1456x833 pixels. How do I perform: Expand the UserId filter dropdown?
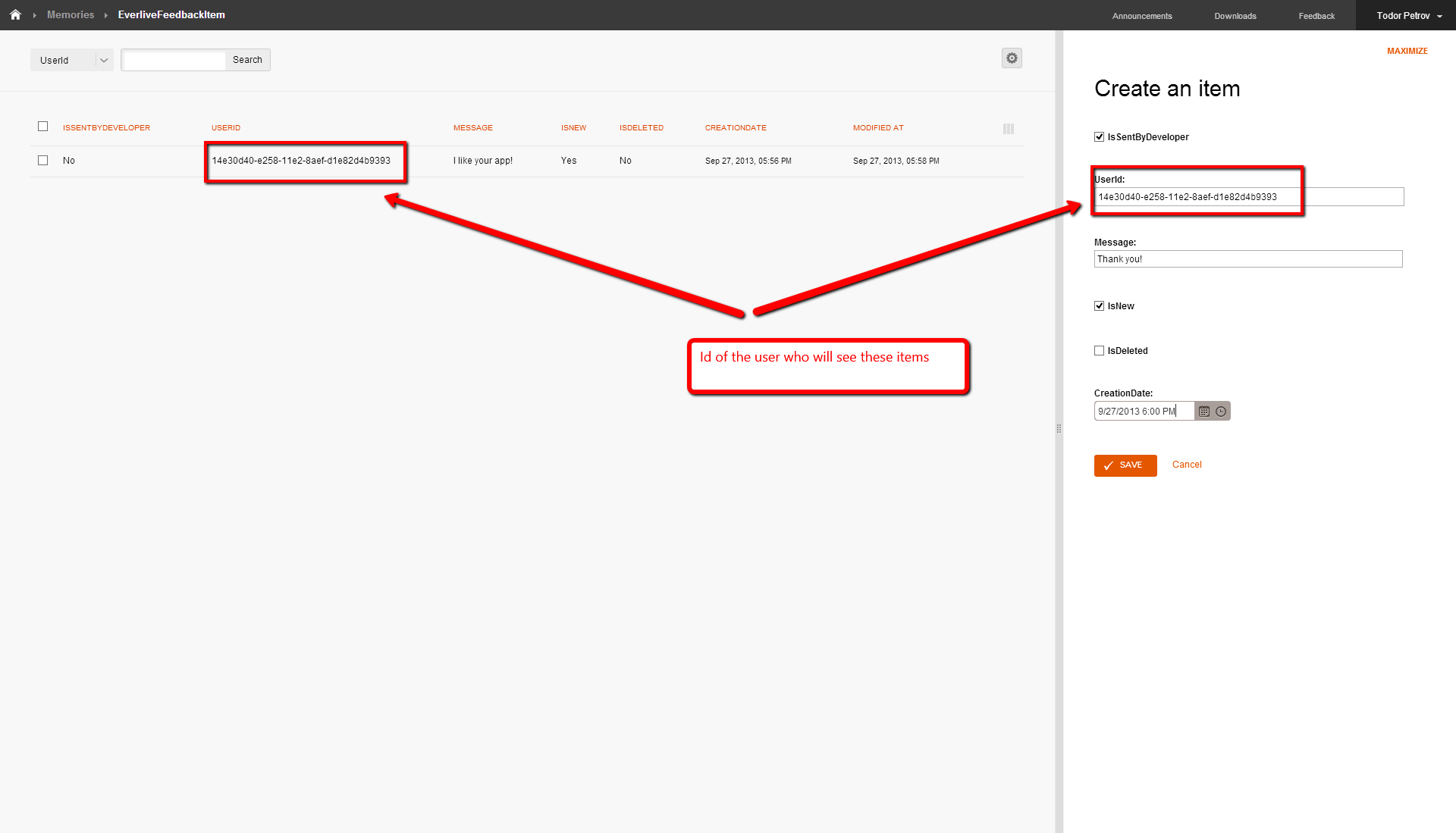click(x=103, y=61)
